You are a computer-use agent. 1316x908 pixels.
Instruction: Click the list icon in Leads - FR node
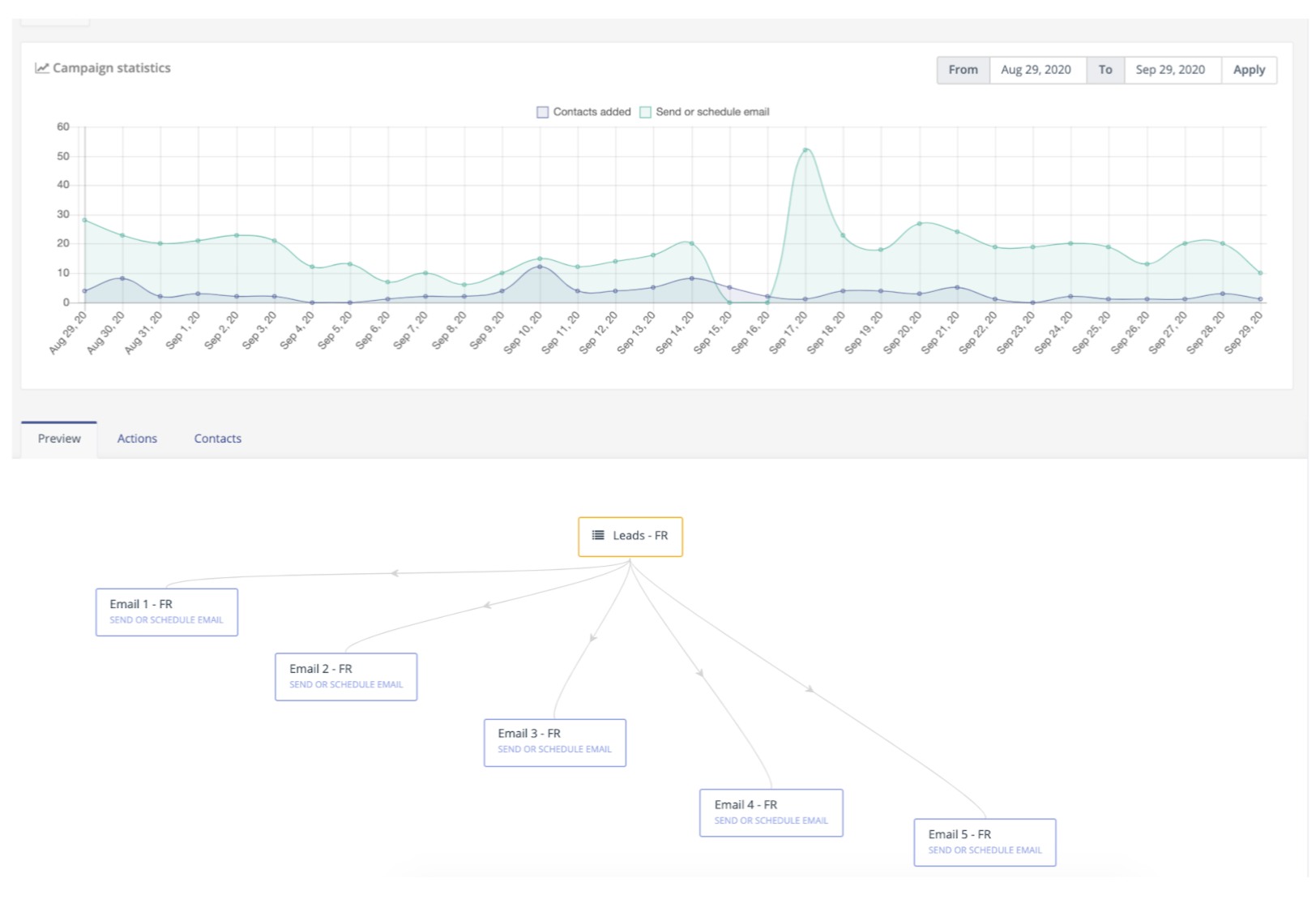click(598, 535)
